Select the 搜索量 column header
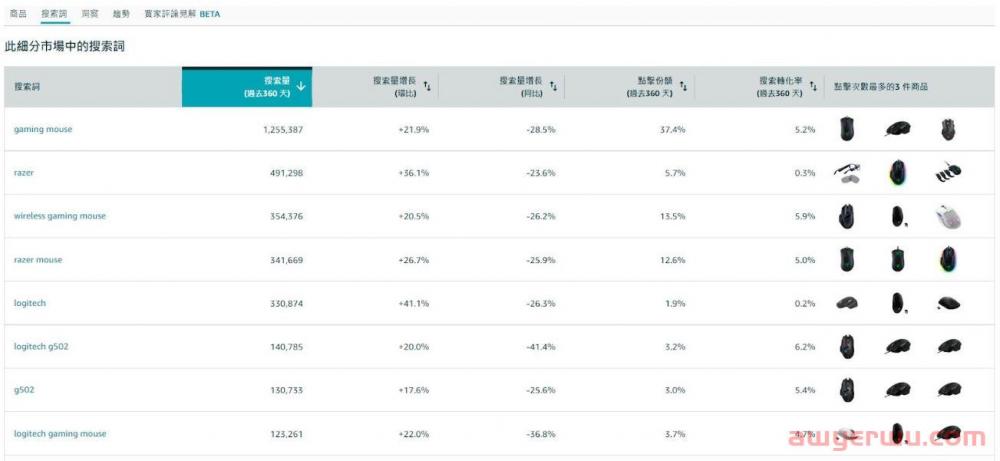Screen dimensions: 1000x461 (247, 87)
